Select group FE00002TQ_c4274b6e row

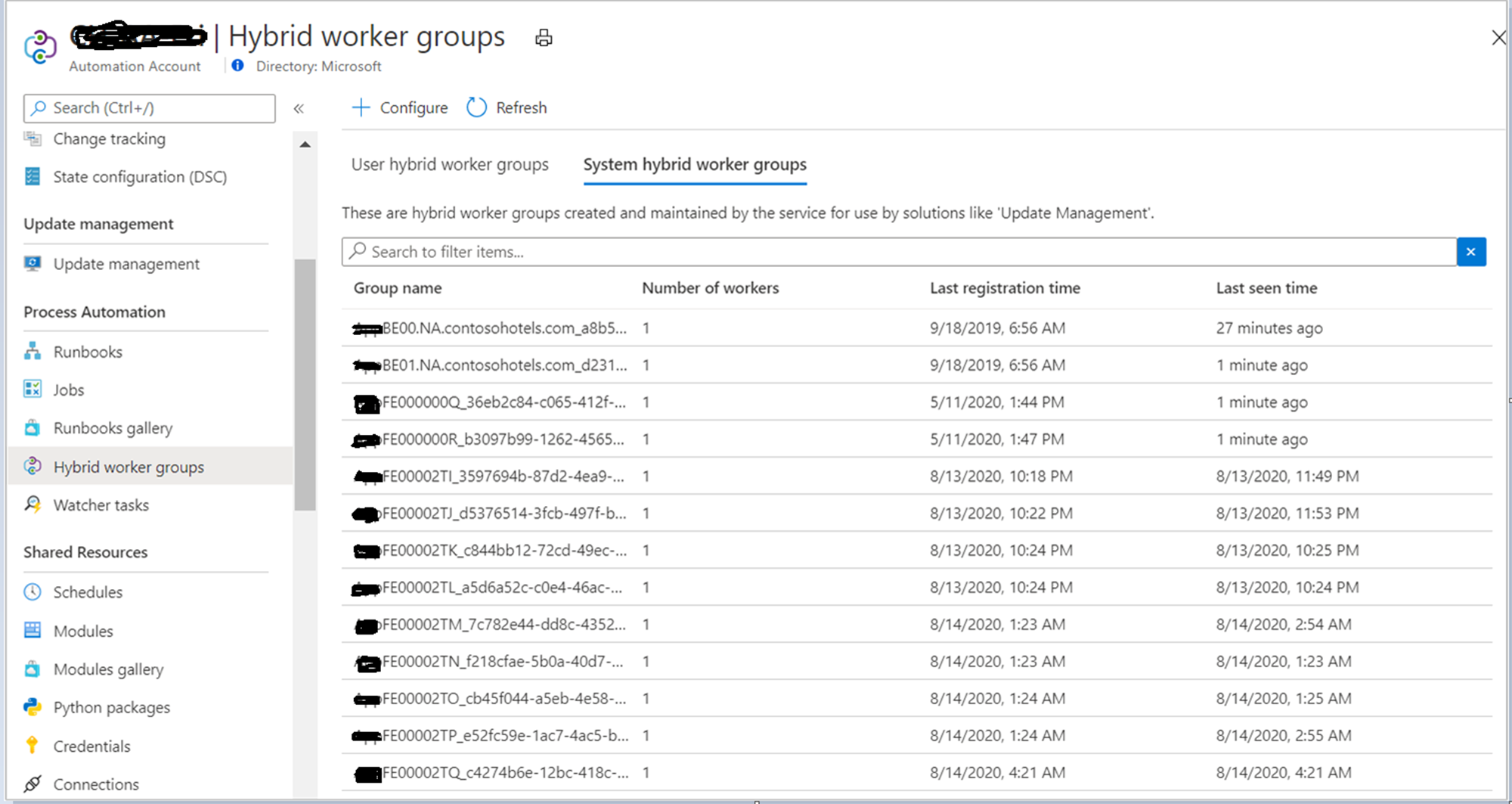coord(916,773)
